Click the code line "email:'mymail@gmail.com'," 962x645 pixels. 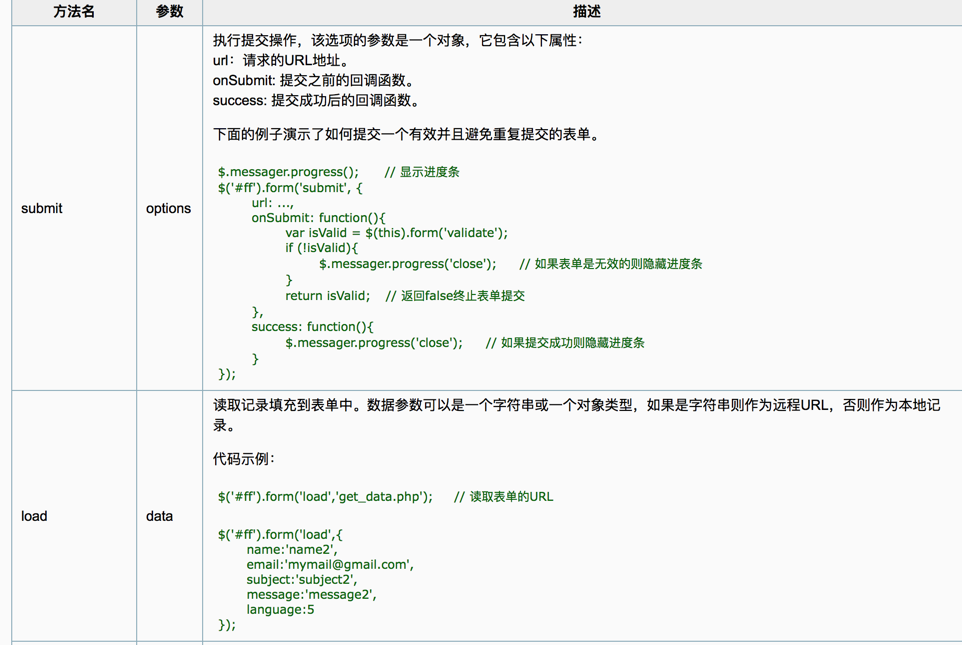330,565
